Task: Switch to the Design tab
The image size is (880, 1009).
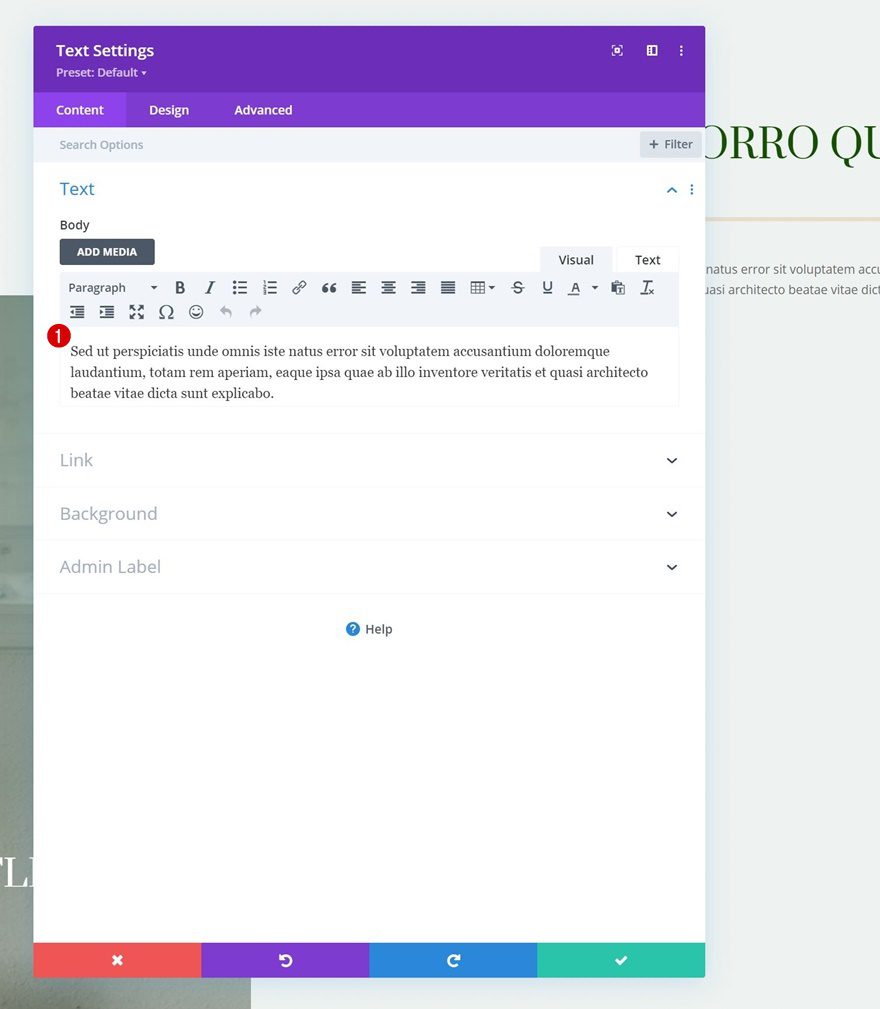Action: (168, 110)
